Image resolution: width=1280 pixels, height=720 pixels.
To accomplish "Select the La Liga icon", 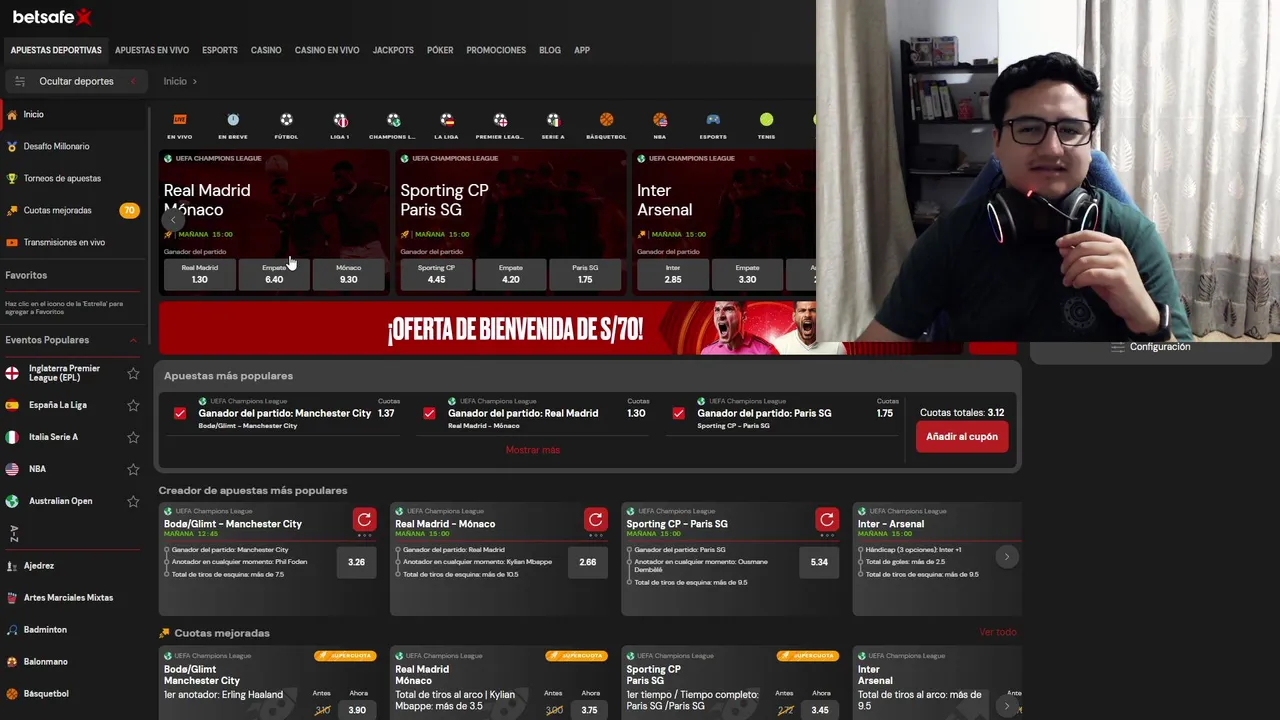I will (x=446, y=120).
